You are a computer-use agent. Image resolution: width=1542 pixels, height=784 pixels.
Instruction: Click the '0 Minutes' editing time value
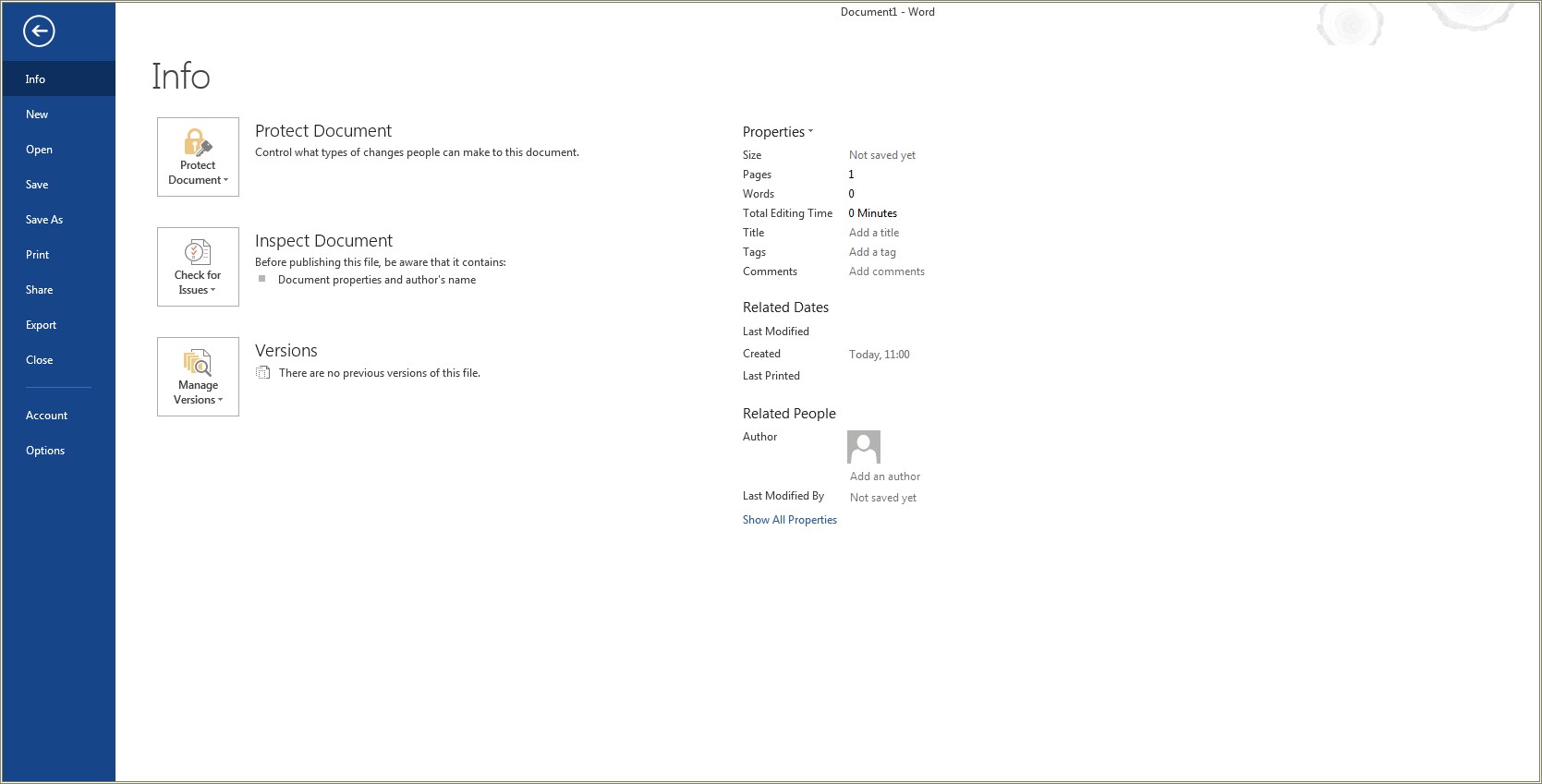[873, 213]
